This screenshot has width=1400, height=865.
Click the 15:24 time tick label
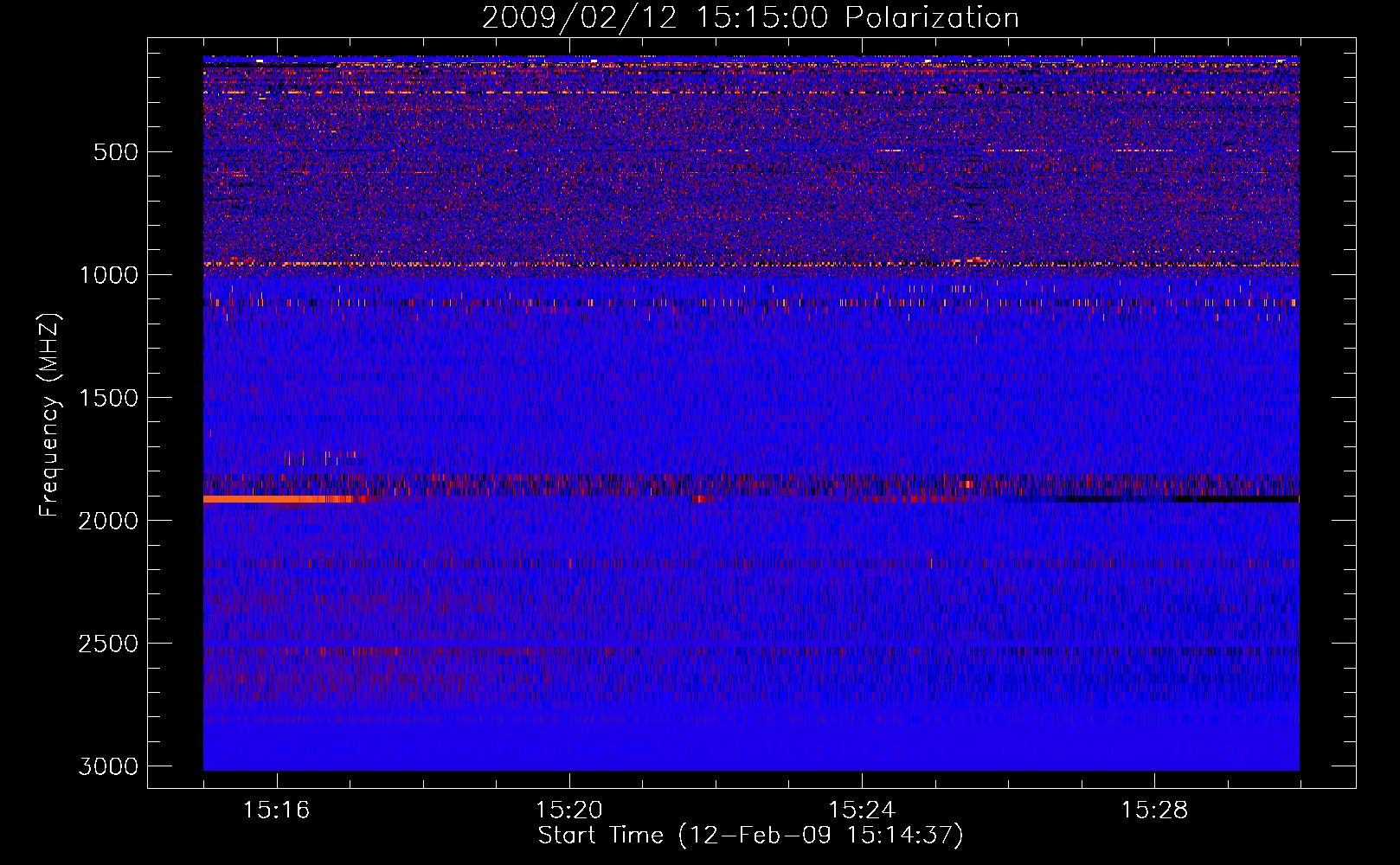[862, 811]
